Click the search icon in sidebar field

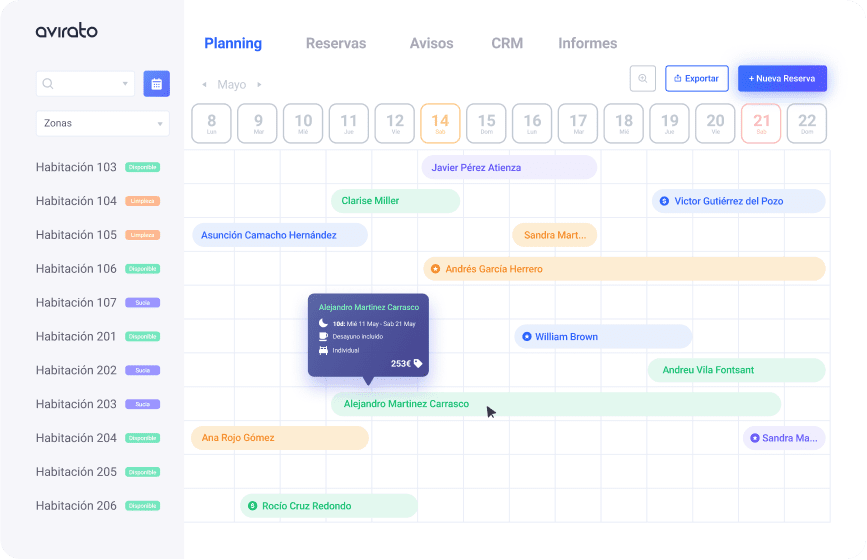(48, 83)
